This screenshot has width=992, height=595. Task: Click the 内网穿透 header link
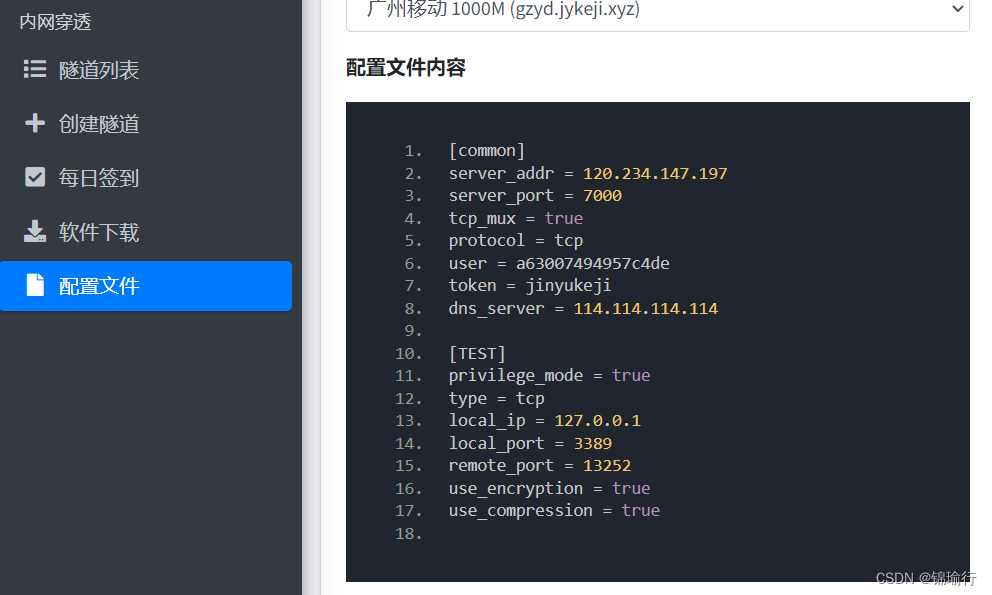(x=55, y=20)
